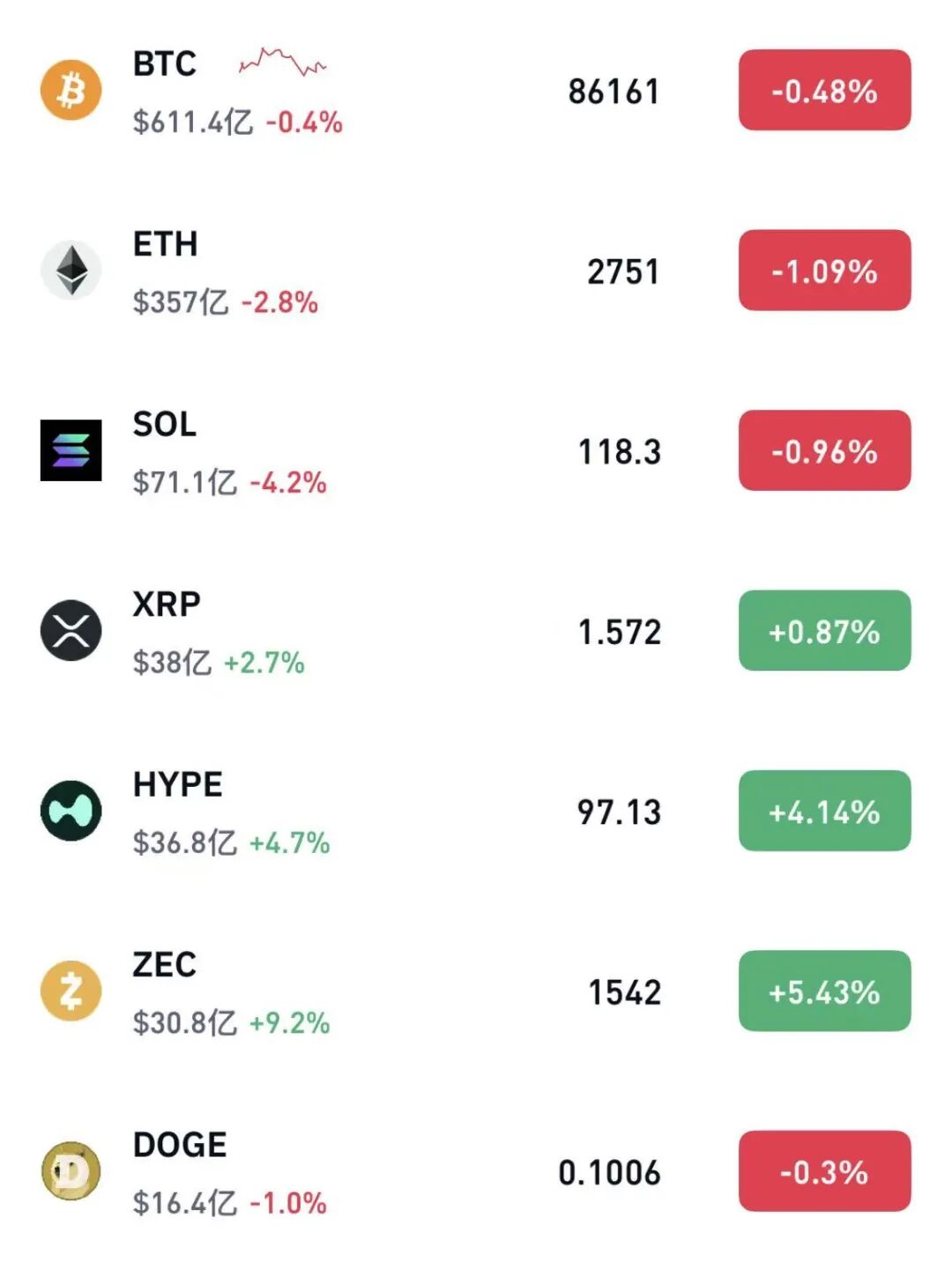
Task: Tap the DOGE ticker label
Action: (x=180, y=1145)
